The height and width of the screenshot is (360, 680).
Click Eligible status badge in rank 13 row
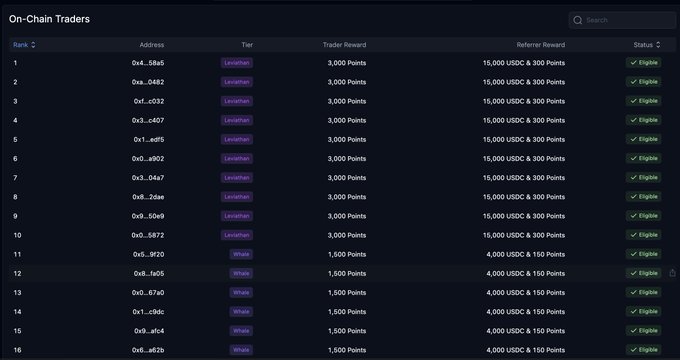pyautogui.click(x=644, y=292)
